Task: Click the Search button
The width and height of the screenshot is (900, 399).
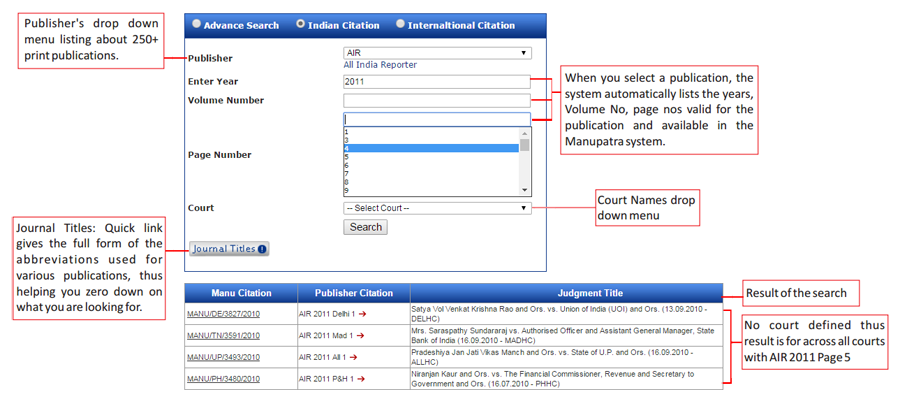Action: [x=366, y=227]
